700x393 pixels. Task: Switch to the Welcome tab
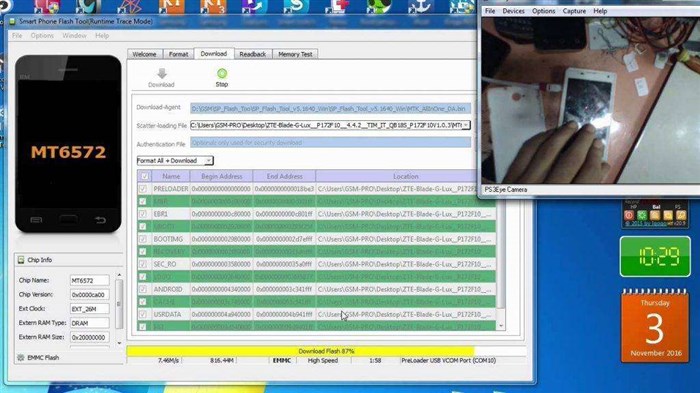click(145, 54)
